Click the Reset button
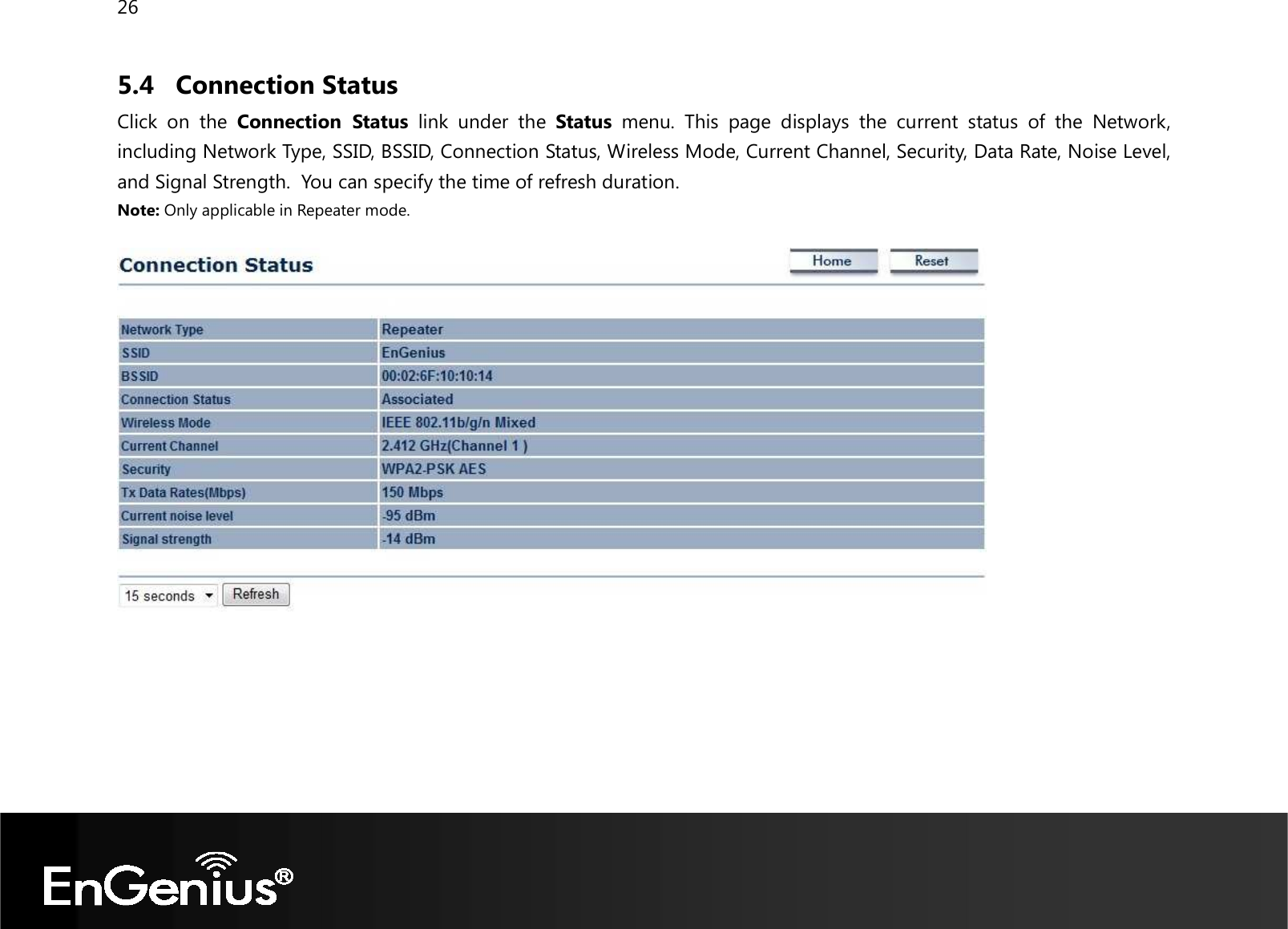 point(933,261)
